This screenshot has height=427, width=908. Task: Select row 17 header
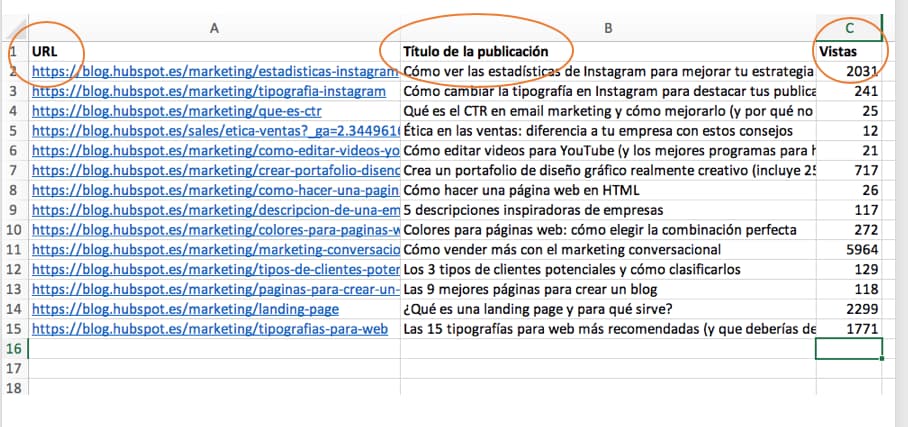[x=14, y=368]
